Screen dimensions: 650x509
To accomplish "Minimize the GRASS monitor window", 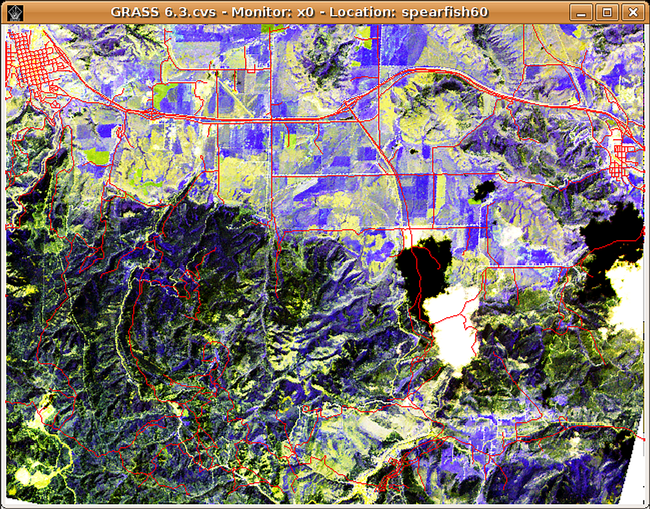I will click(581, 12).
